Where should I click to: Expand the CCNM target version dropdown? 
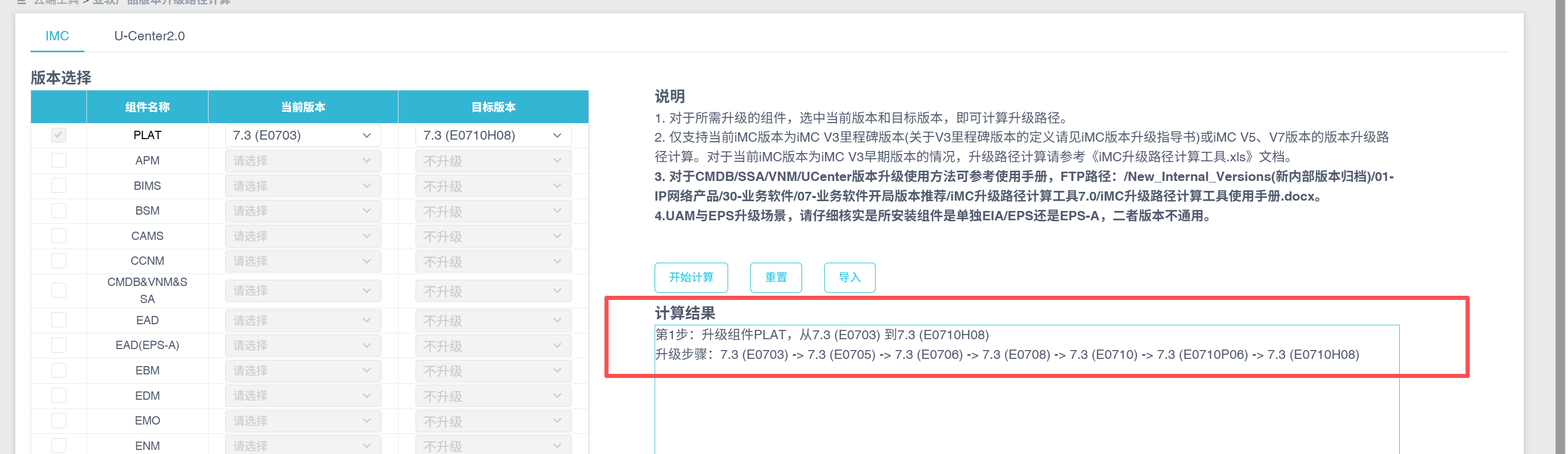click(x=493, y=261)
